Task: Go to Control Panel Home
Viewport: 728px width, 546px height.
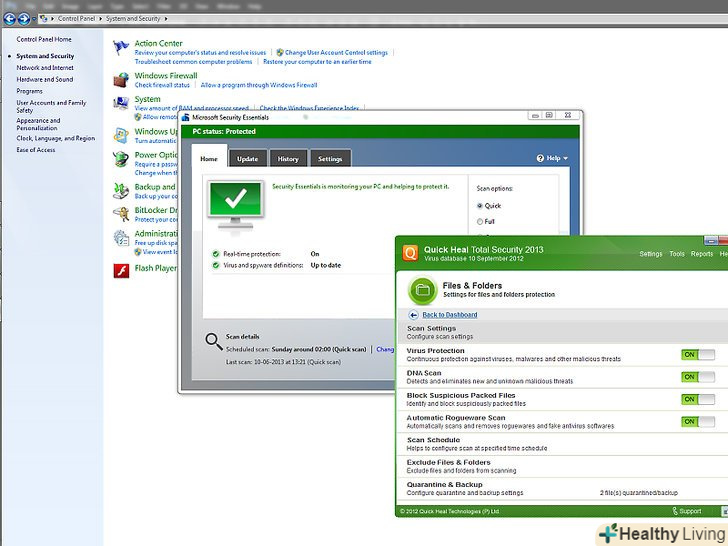Action: click(44, 39)
